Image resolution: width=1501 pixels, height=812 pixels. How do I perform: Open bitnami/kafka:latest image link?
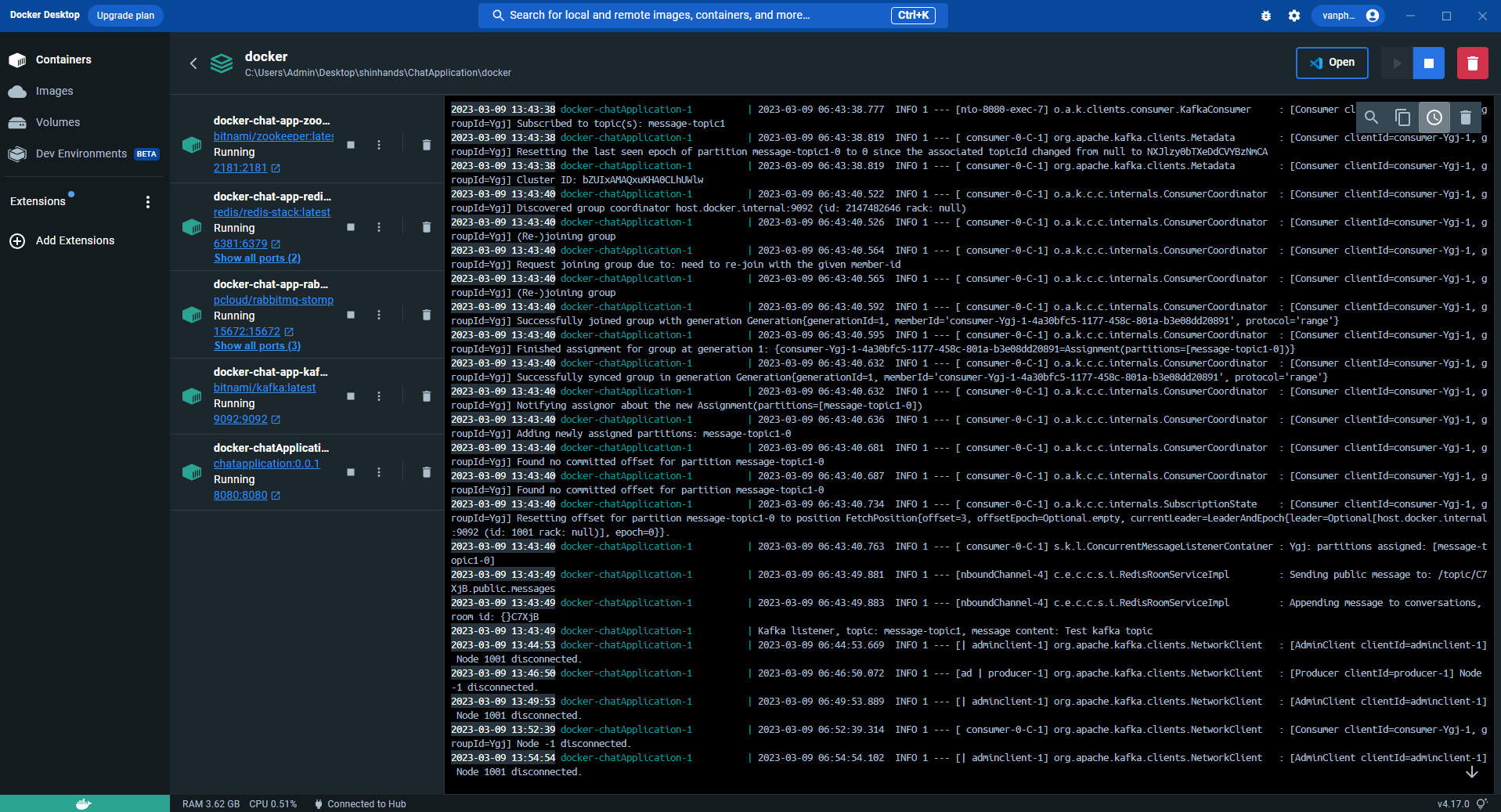[265, 388]
